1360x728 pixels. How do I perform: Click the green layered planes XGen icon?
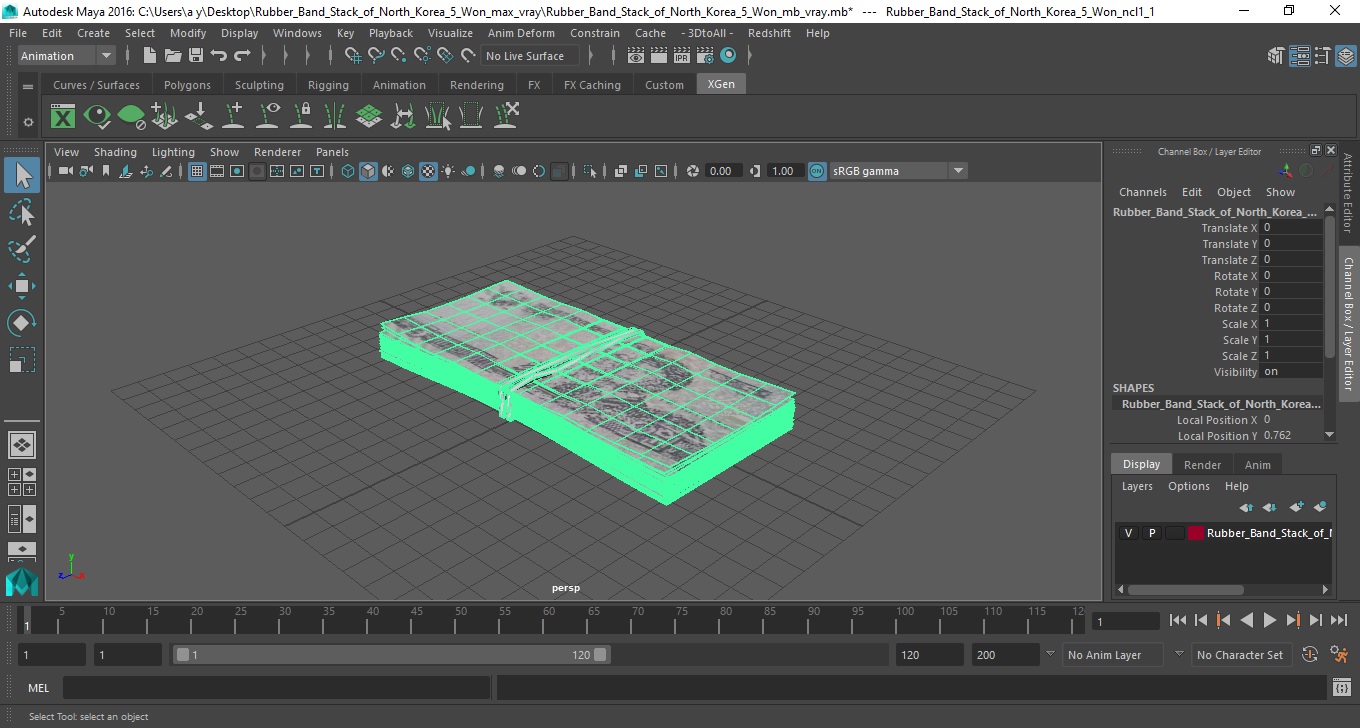[x=369, y=117]
